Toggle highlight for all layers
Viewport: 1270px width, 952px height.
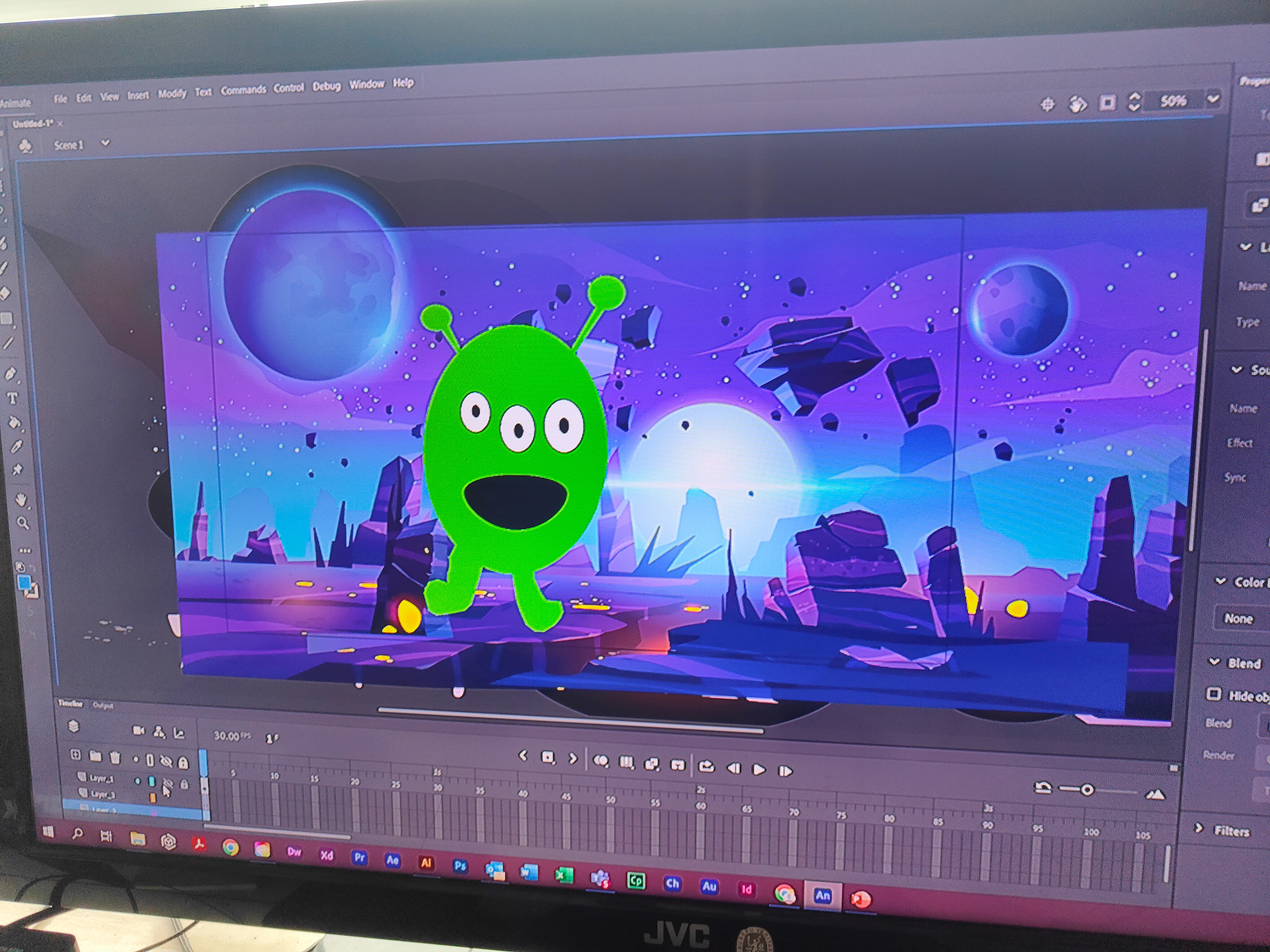[136, 759]
